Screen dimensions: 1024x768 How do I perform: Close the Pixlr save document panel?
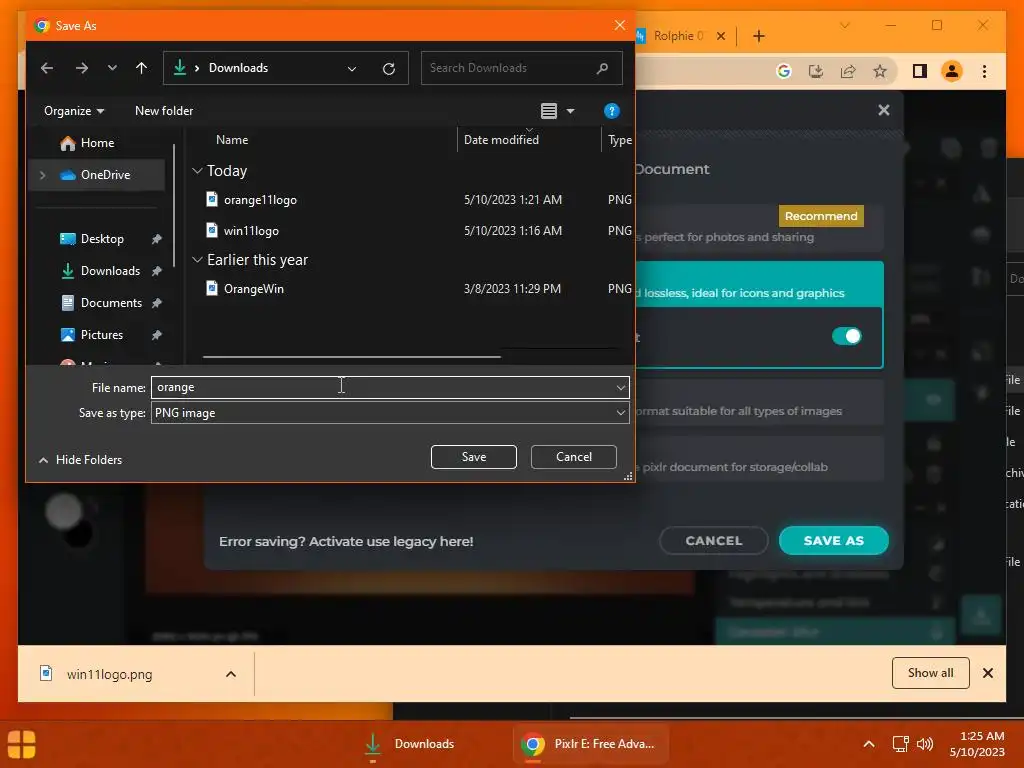click(884, 110)
